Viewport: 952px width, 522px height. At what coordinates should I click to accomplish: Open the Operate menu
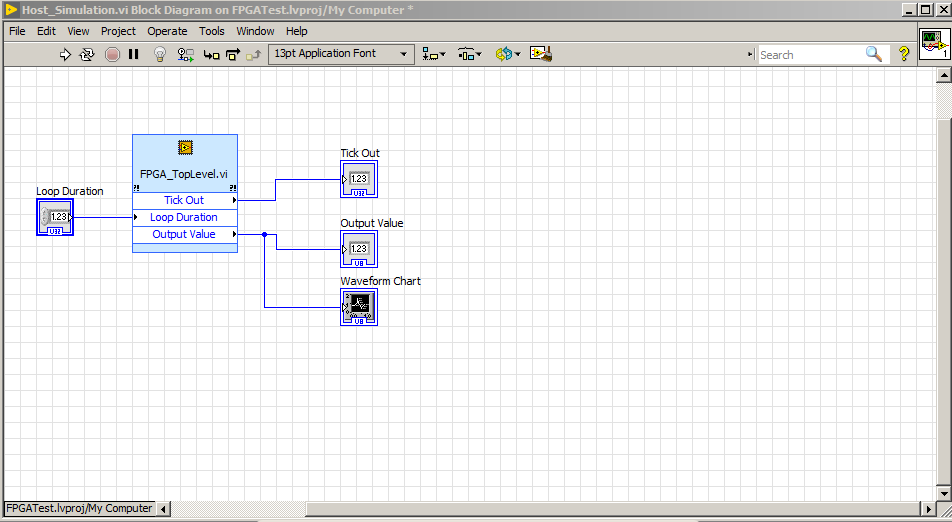(x=167, y=31)
